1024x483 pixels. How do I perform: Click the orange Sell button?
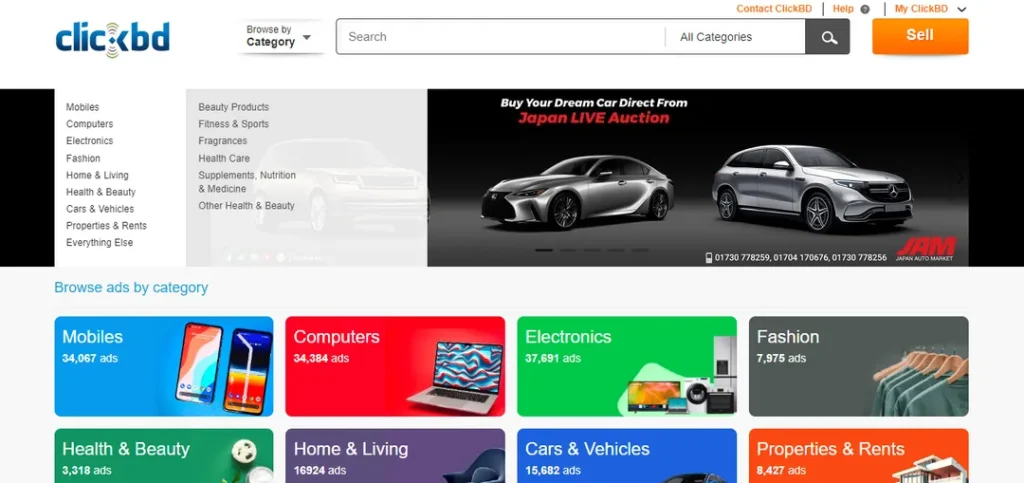920,36
